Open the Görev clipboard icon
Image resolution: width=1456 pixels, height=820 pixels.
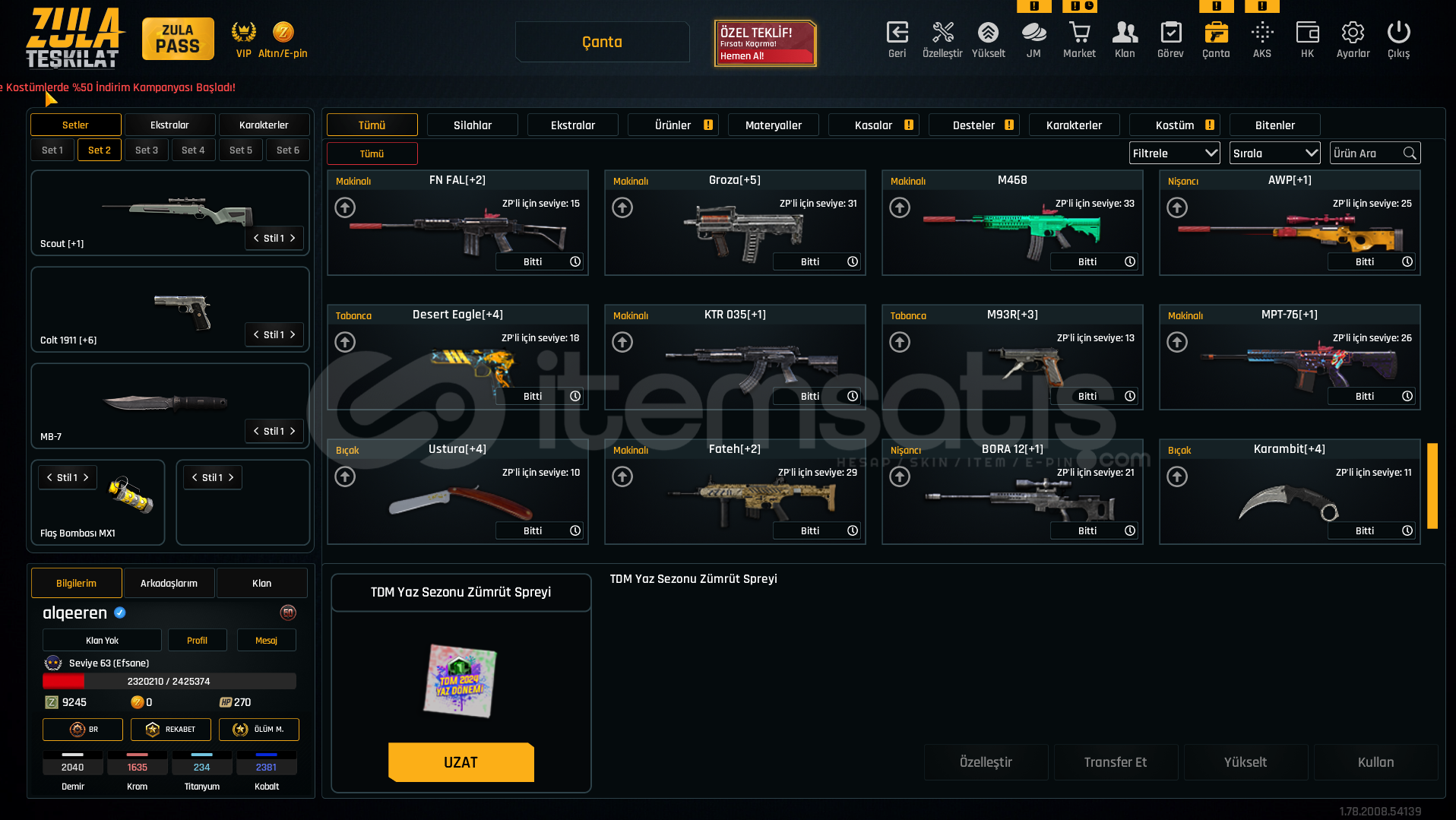coord(1170,33)
